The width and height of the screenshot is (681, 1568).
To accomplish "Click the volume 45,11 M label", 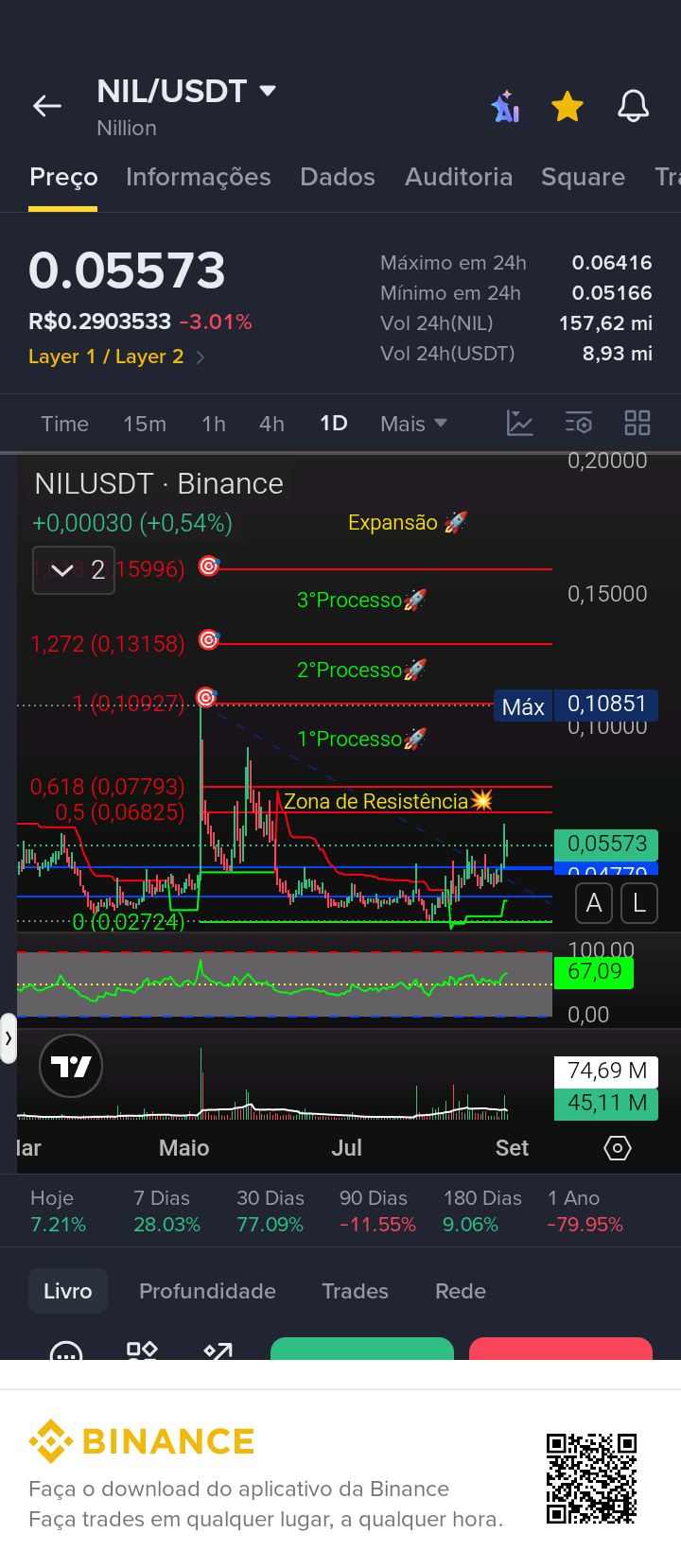I will [606, 1103].
